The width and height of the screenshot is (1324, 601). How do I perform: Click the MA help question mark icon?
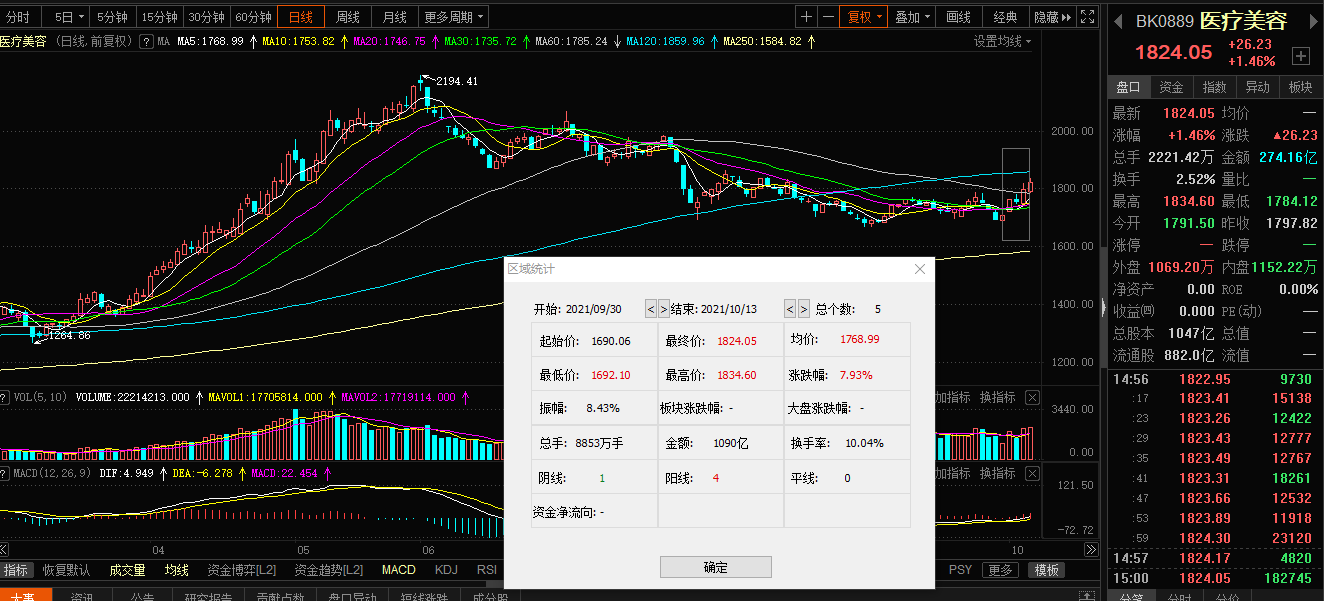coord(147,42)
